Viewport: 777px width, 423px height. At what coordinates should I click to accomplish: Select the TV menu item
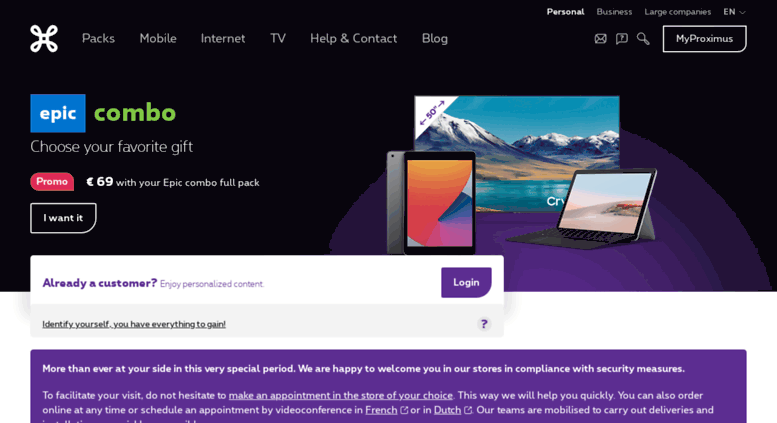(278, 39)
